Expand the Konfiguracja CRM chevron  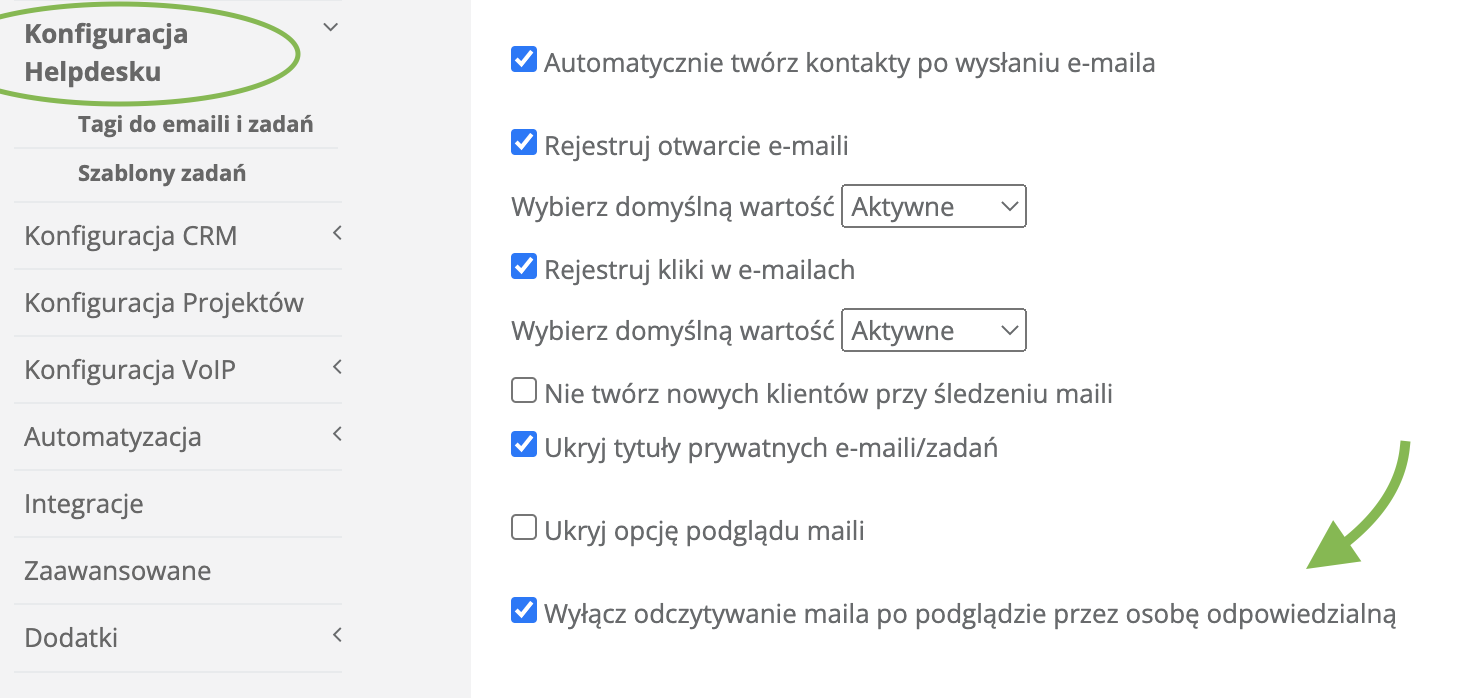337,233
